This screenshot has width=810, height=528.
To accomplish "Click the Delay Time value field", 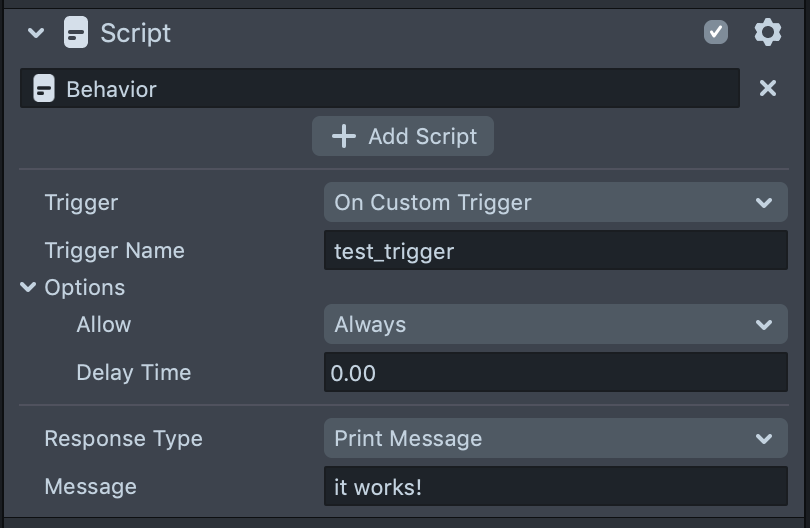I will [555, 373].
